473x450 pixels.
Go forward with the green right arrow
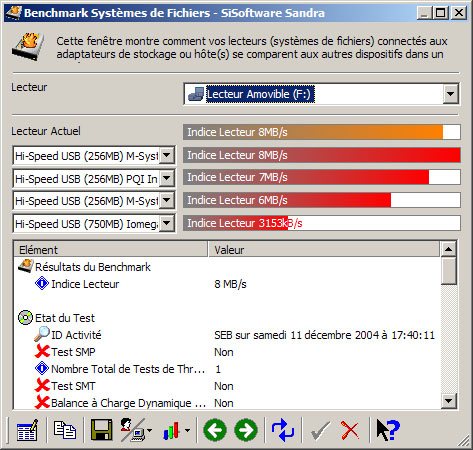coord(246,430)
